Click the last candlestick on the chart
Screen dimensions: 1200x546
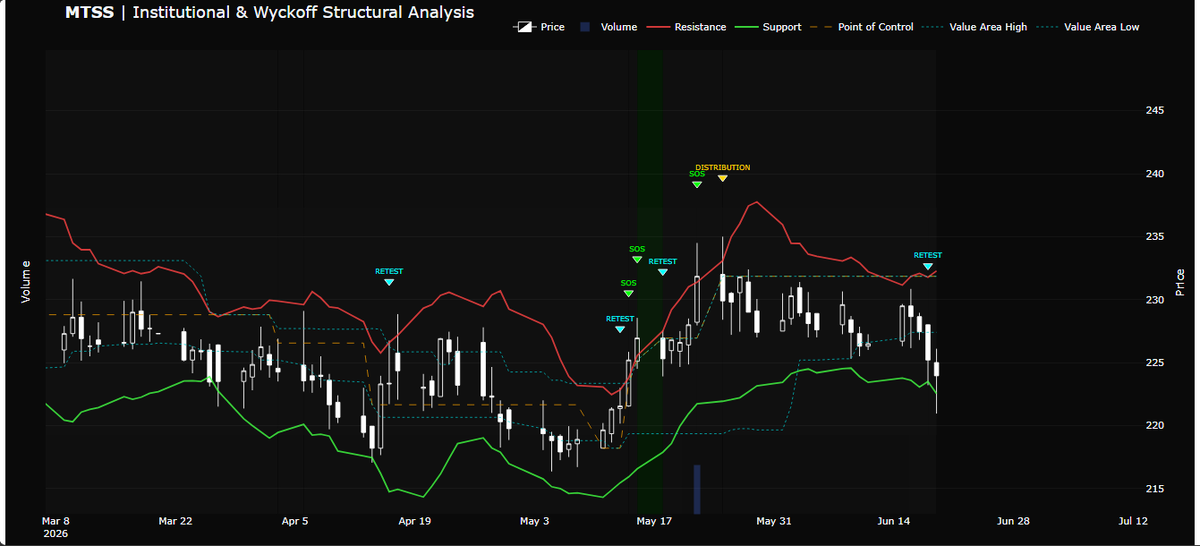[x=937, y=369]
